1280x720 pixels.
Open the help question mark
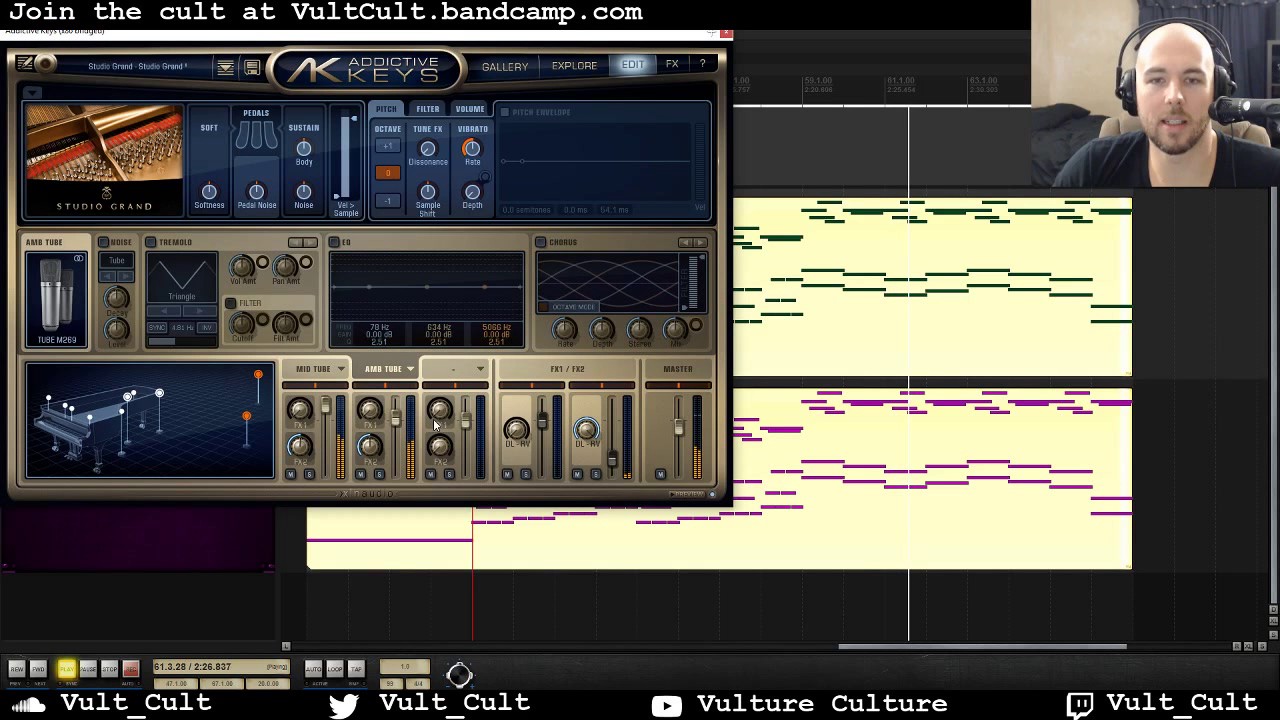[702, 64]
